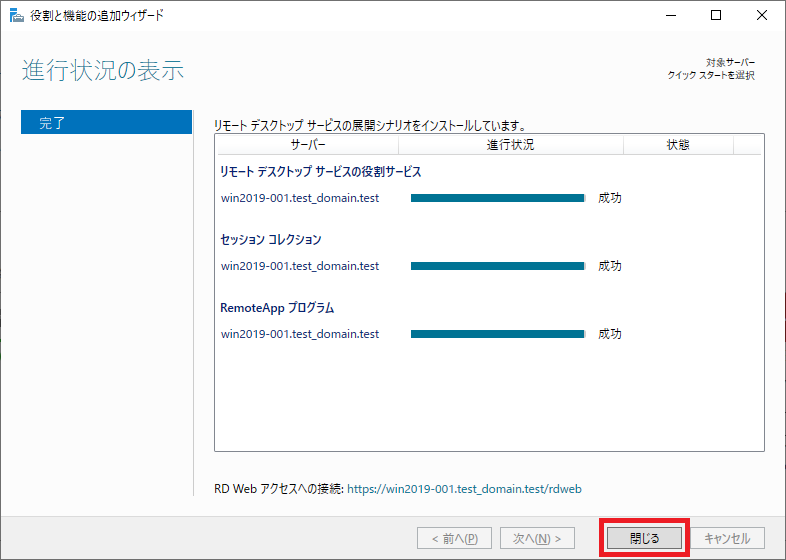This screenshot has height=560, width=786.
Task: Click progress bar under セッション コレクション
Action: [498, 266]
